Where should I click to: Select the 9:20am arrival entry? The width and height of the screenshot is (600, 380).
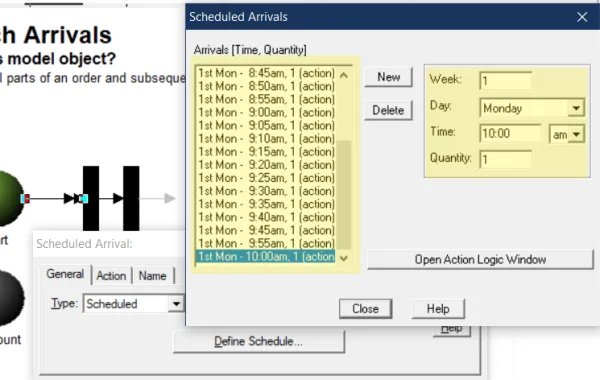pyautogui.click(x=266, y=165)
